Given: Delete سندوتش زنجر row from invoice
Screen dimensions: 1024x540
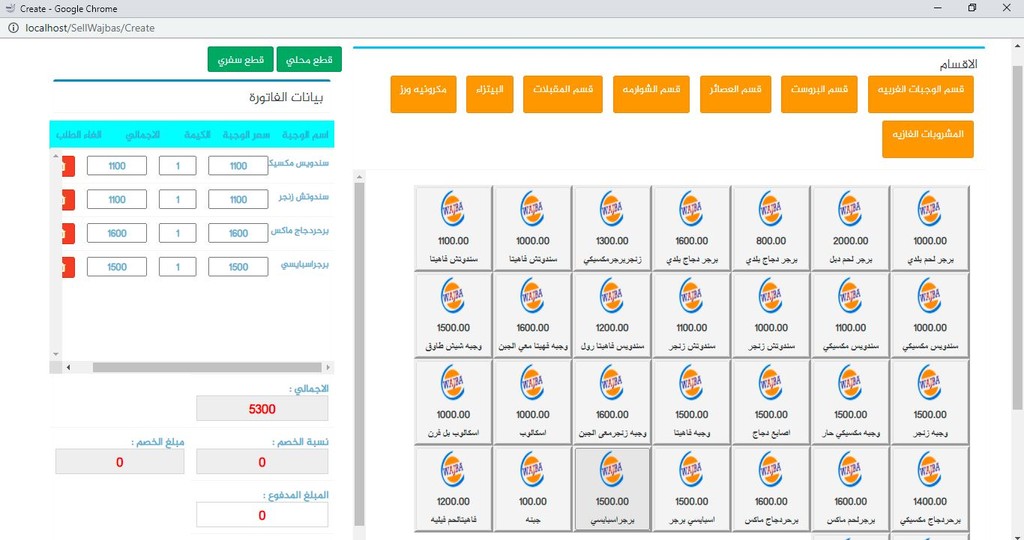Looking at the screenshot, I should coord(68,199).
